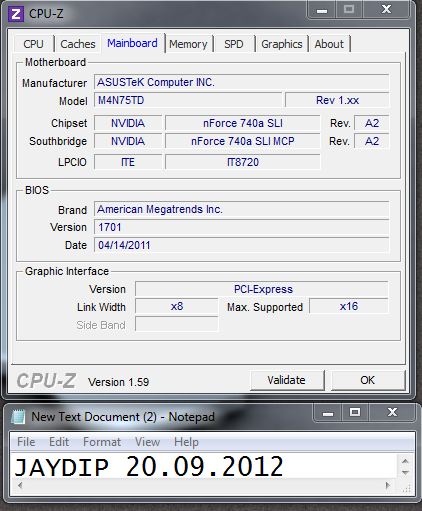The height and width of the screenshot is (511, 422).
Task: Click the Graphic Interface version PCI-Express field
Action: coord(262,289)
